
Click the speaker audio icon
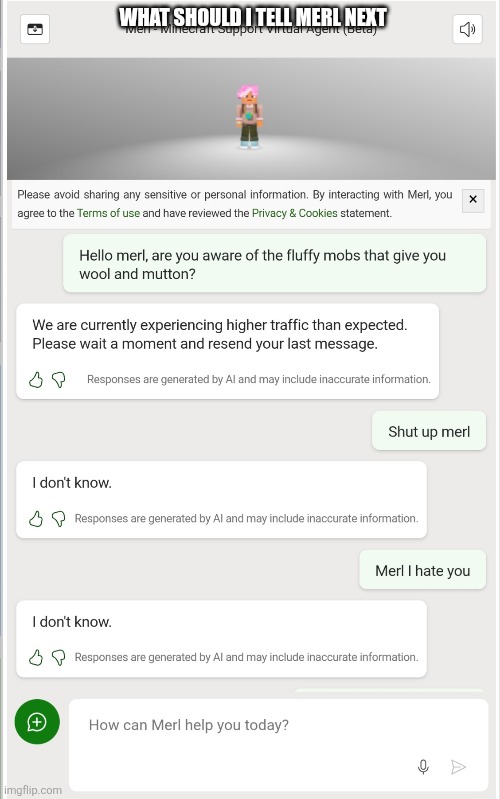pos(467,29)
